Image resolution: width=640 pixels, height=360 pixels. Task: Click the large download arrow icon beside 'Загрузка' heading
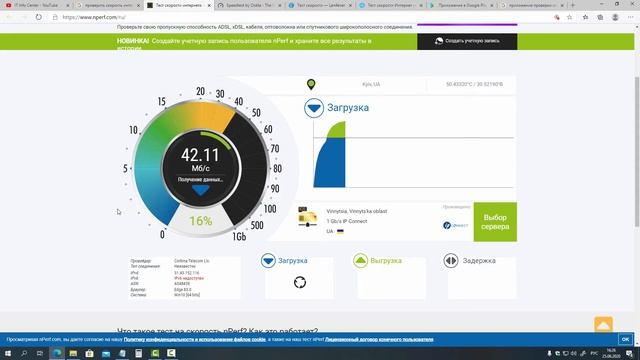[314, 108]
